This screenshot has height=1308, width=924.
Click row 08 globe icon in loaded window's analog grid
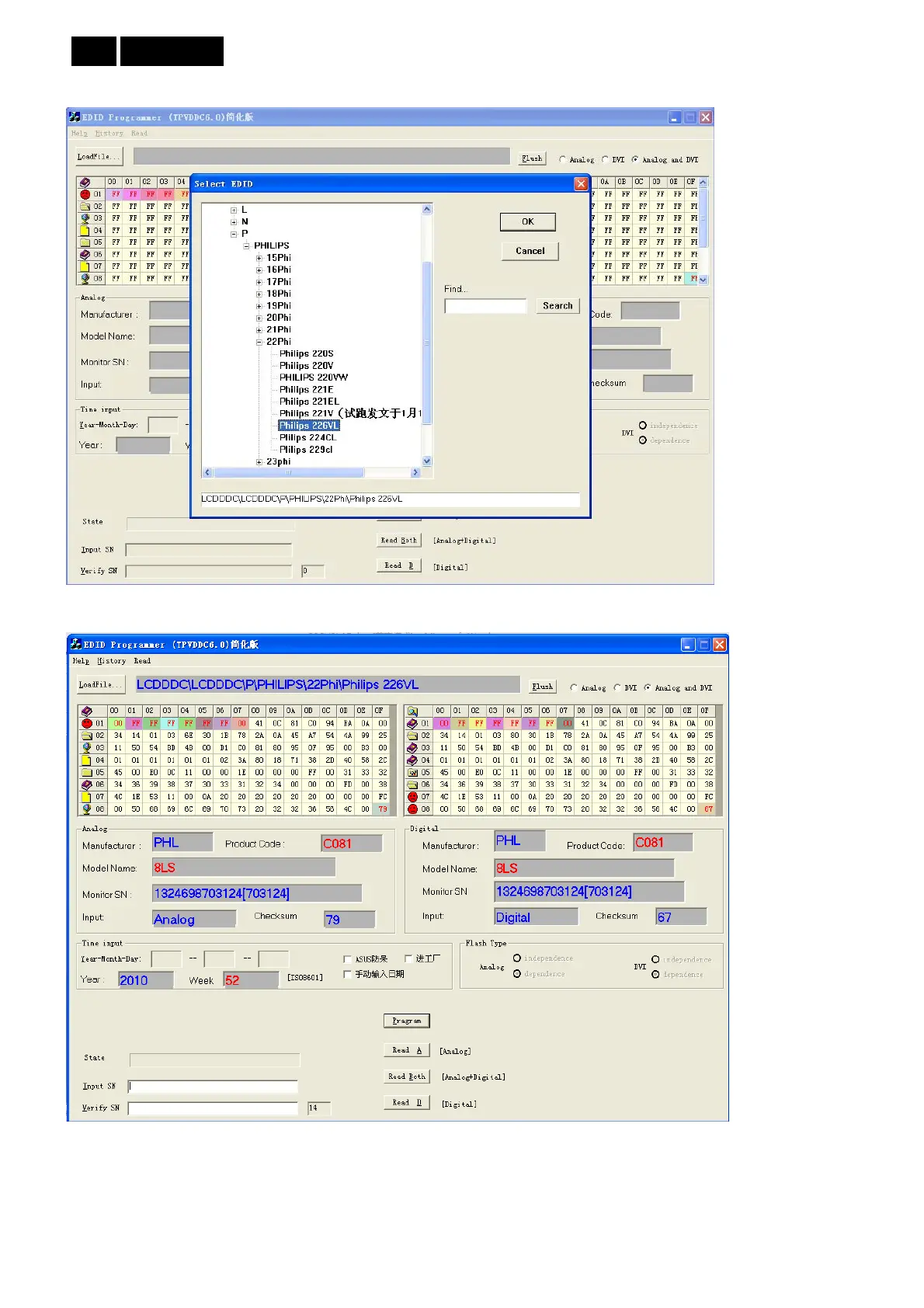87,809
